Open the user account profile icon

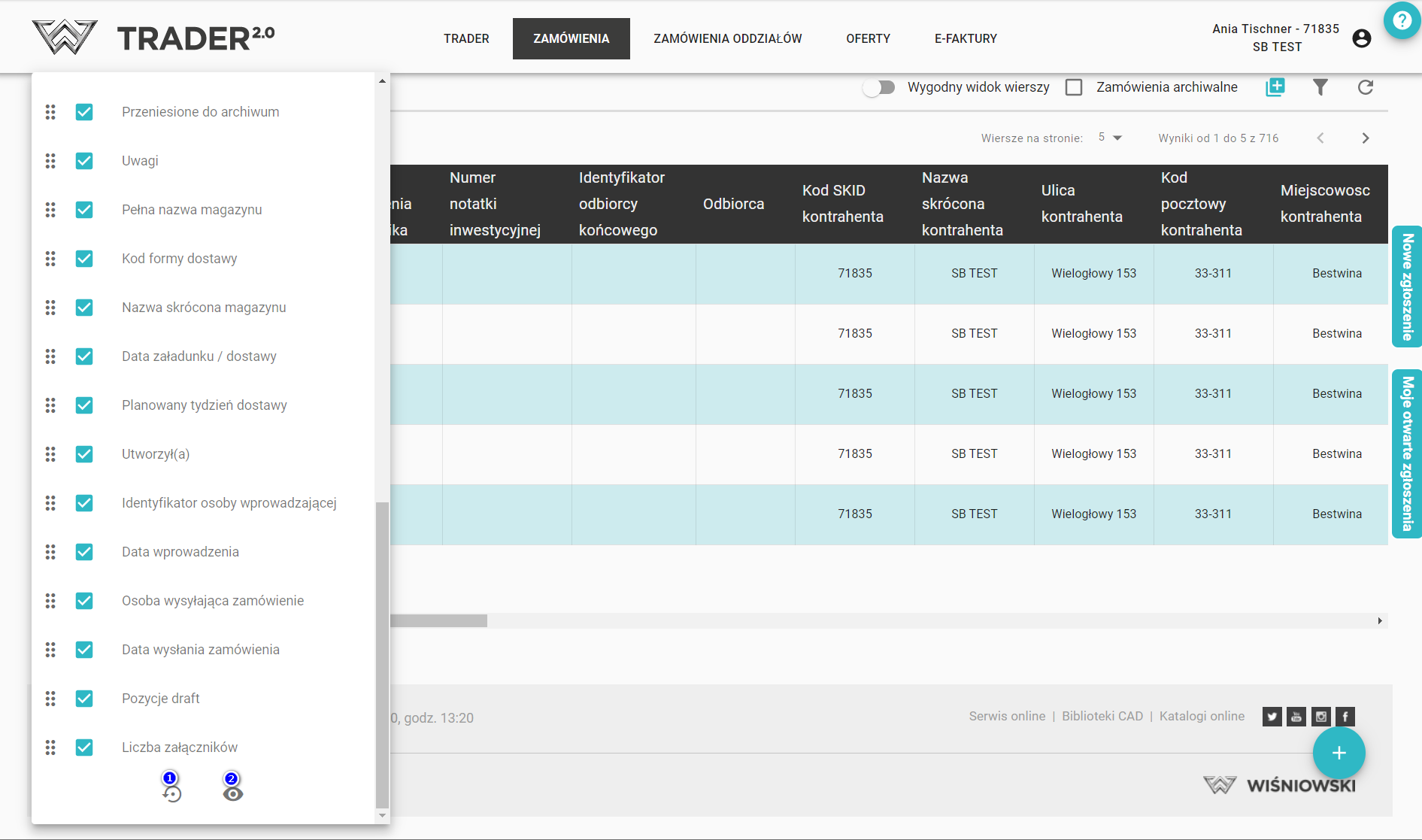pos(1361,38)
